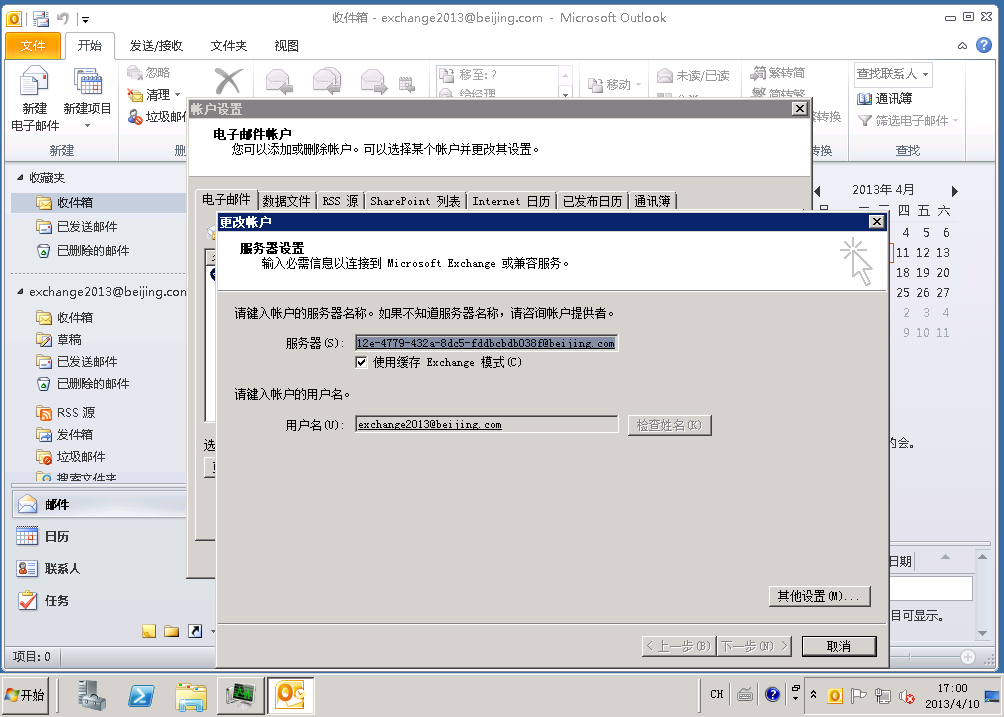This screenshot has height=717, width=1004.
Task: Open Outlook Help question mark icon
Action: point(984,45)
